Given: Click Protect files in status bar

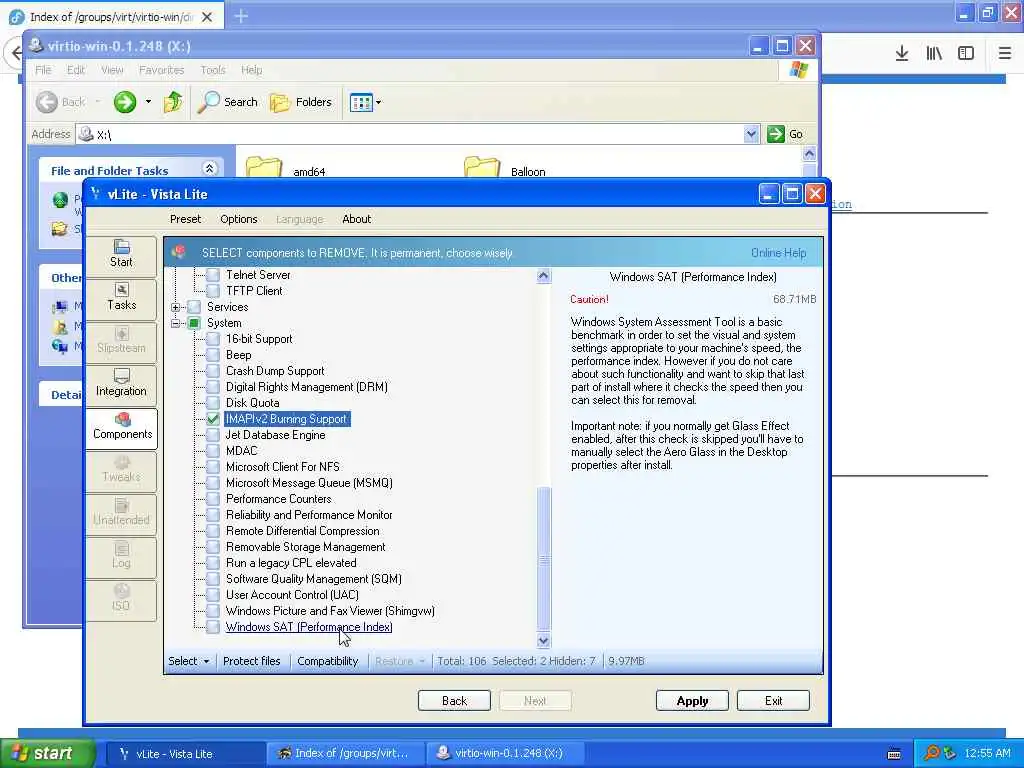Looking at the screenshot, I should point(251,661).
